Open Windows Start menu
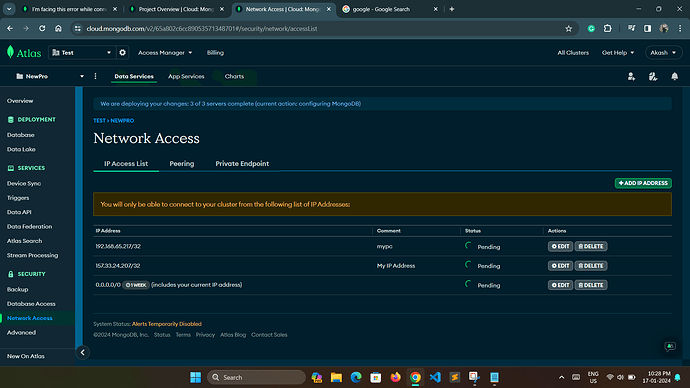Image resolution: width=690 pixels, height=388 pixels. tap(195, 377)
